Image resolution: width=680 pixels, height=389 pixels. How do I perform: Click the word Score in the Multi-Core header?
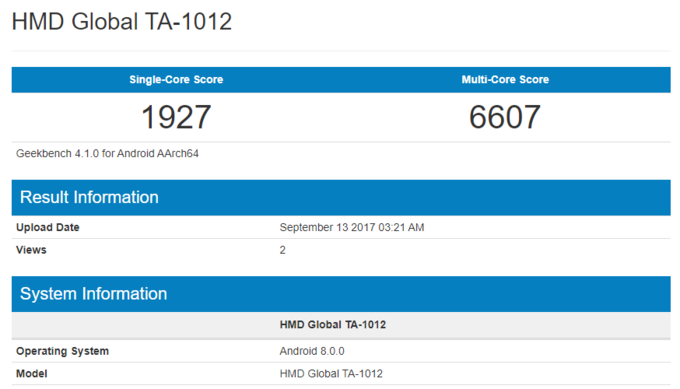534,79
